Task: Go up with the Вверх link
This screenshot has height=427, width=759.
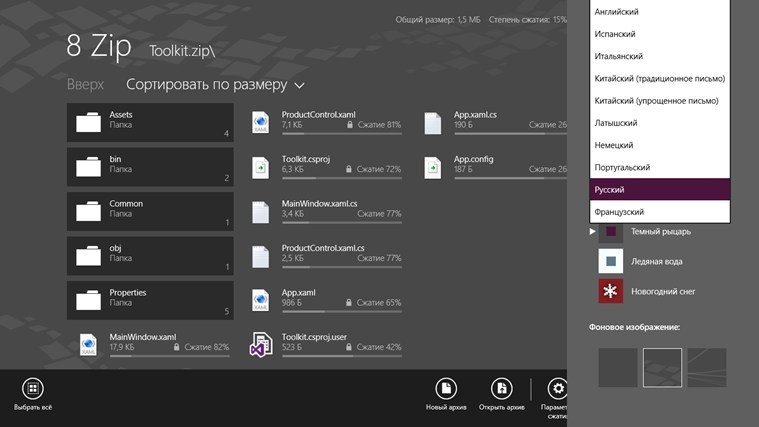Action: [85, 85]
